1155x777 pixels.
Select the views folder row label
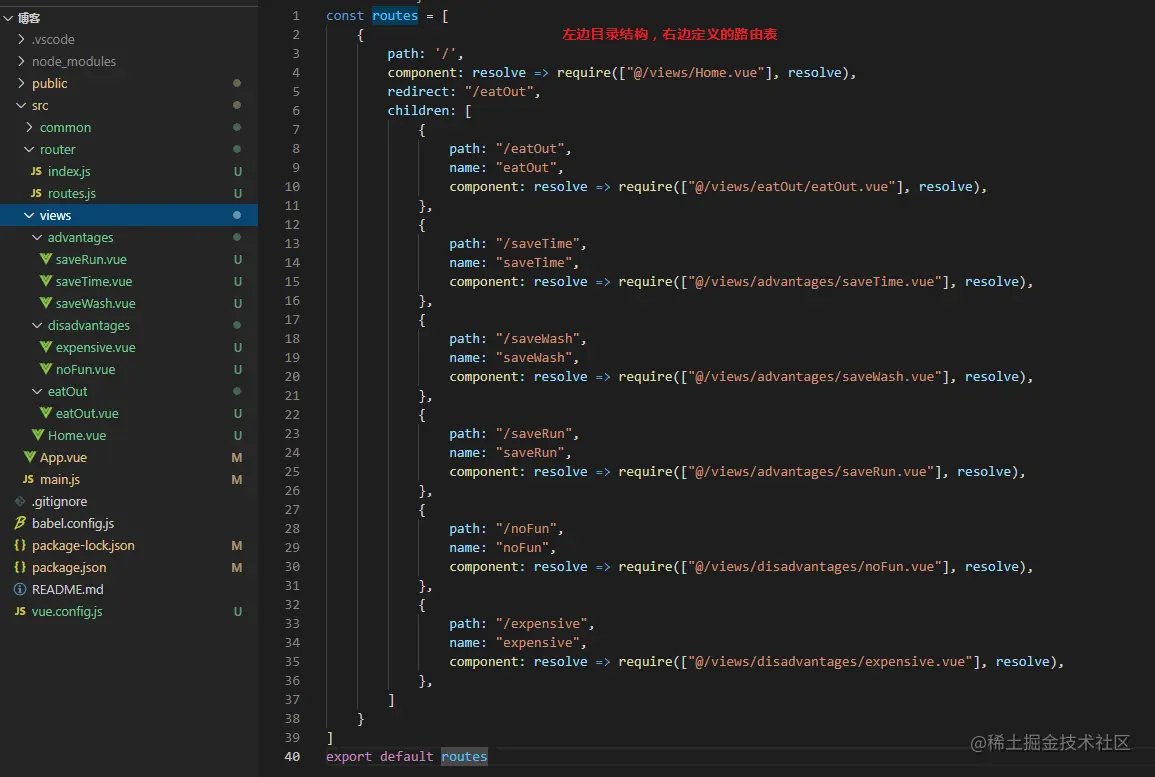coord(55,215)
